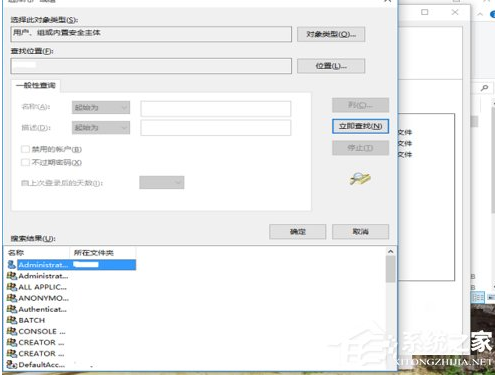This screenshot has width=495, height=375.
Task: Click the search results scrollbar thumb
Action: point(391,269)
